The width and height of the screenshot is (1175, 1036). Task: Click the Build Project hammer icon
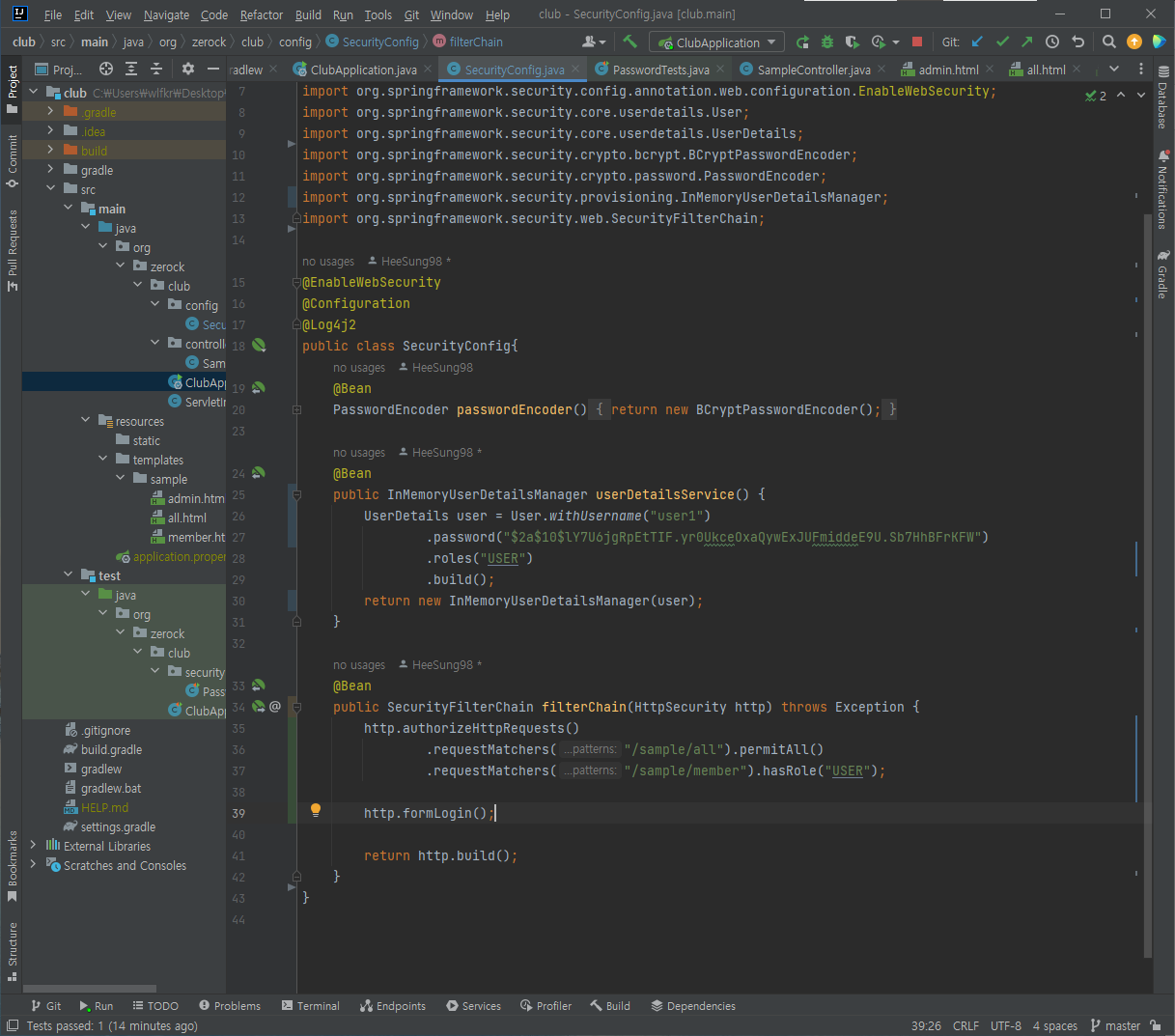click(629, 42)
